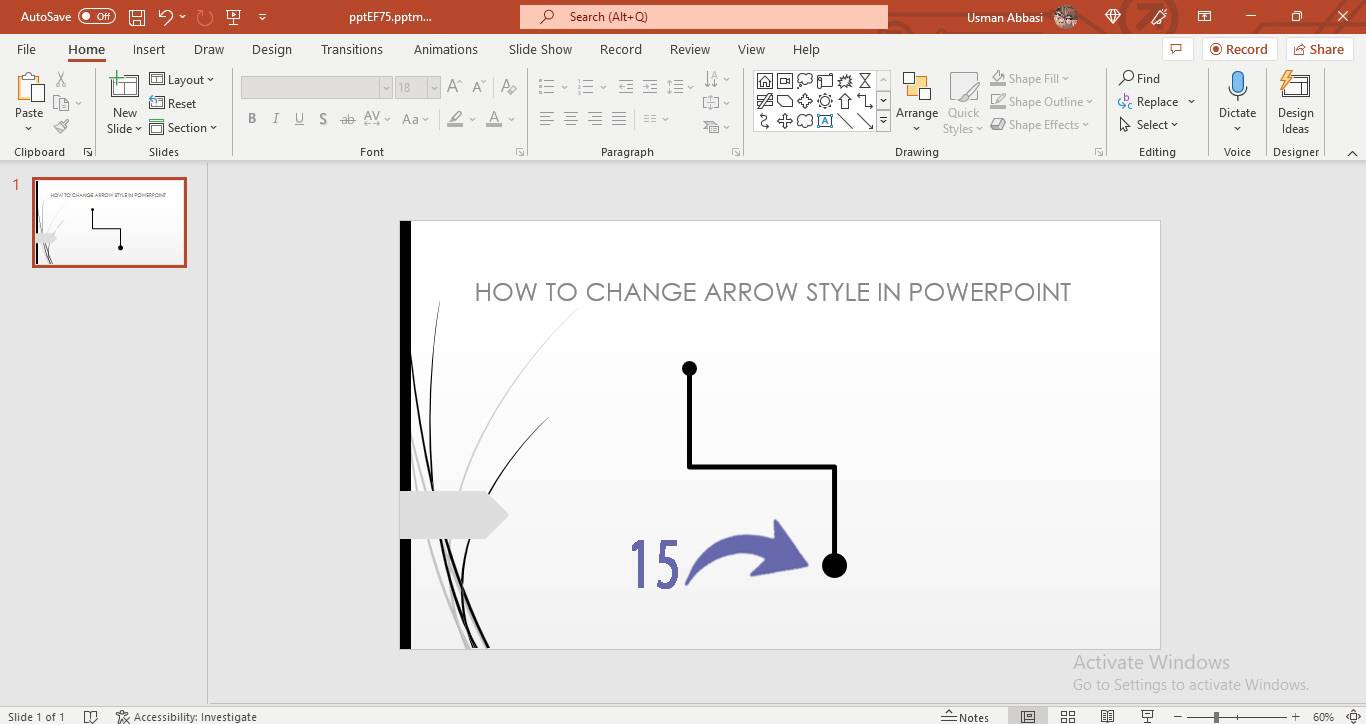1366x724 pixels.
Task: Switch to the Insert tab
Action: point(149,49)
